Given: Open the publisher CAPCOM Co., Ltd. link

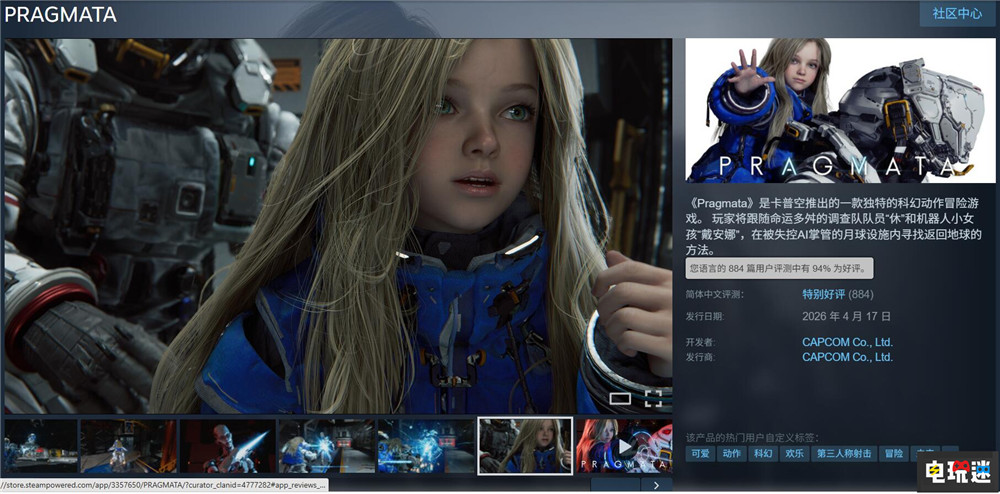Looking at the screenshot, I should pyautogui.click(x=847, y=357).
